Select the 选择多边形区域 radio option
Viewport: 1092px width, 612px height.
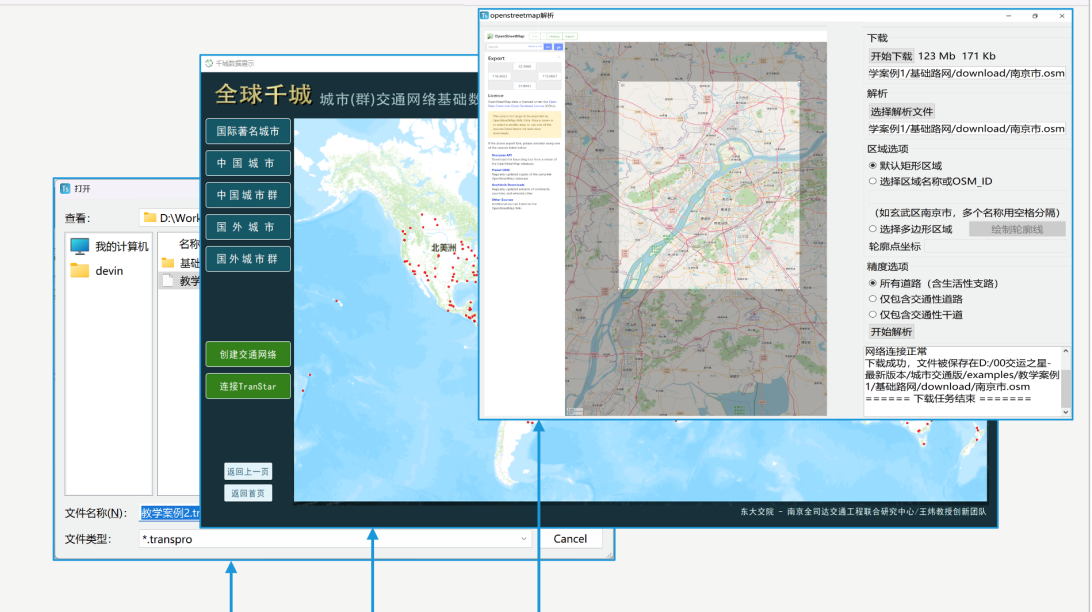[x=872, y=229]
